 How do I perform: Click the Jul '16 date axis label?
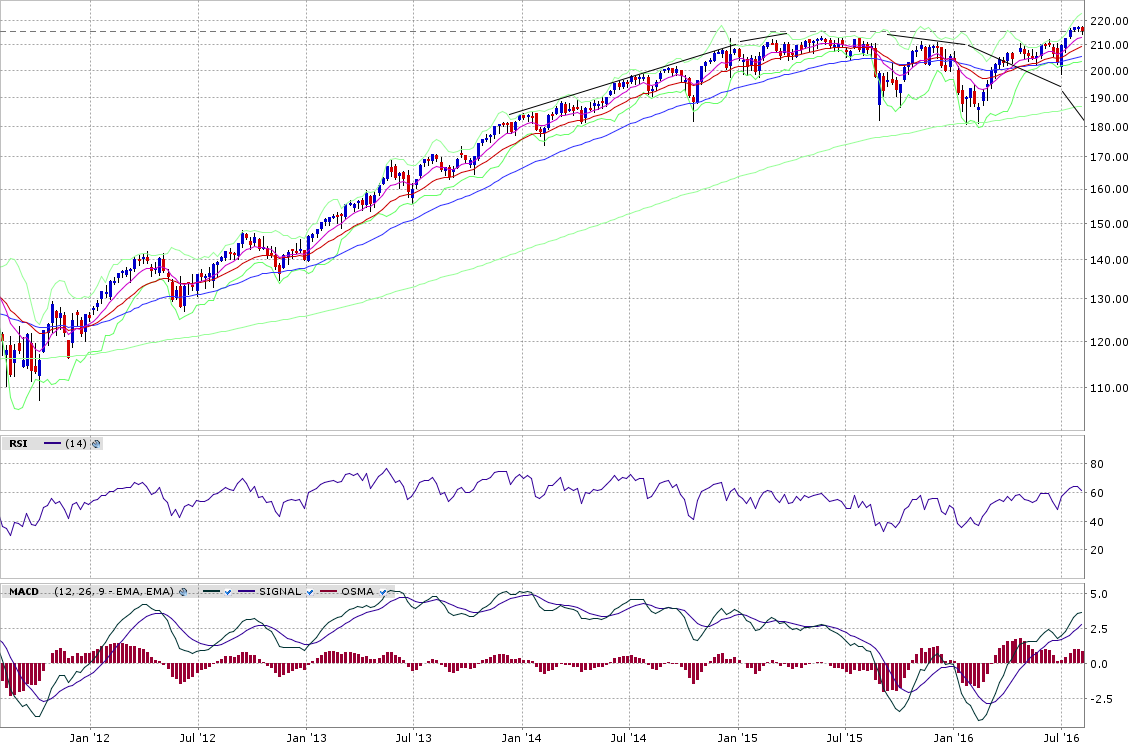[1061, 738]
